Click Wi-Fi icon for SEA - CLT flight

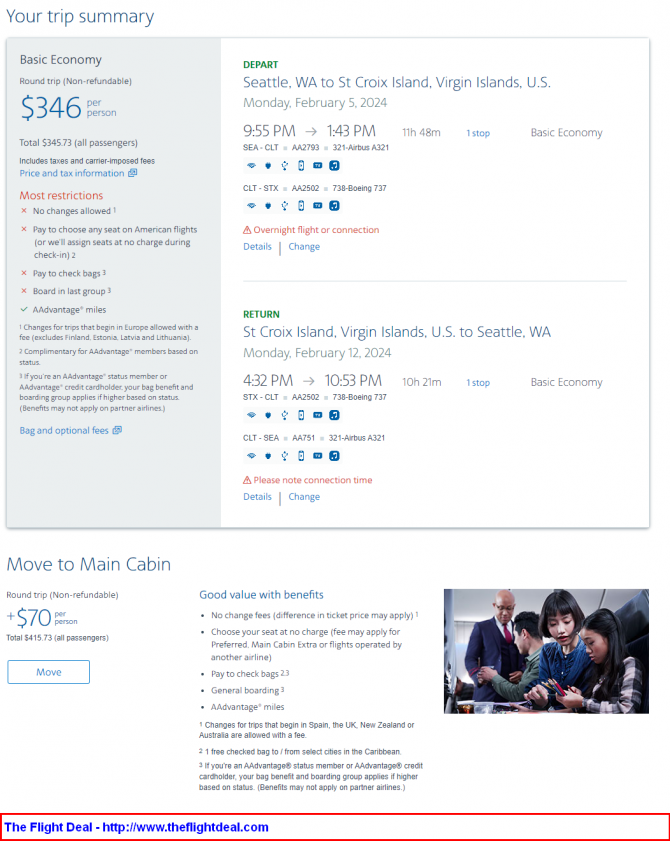pos(251,165)
